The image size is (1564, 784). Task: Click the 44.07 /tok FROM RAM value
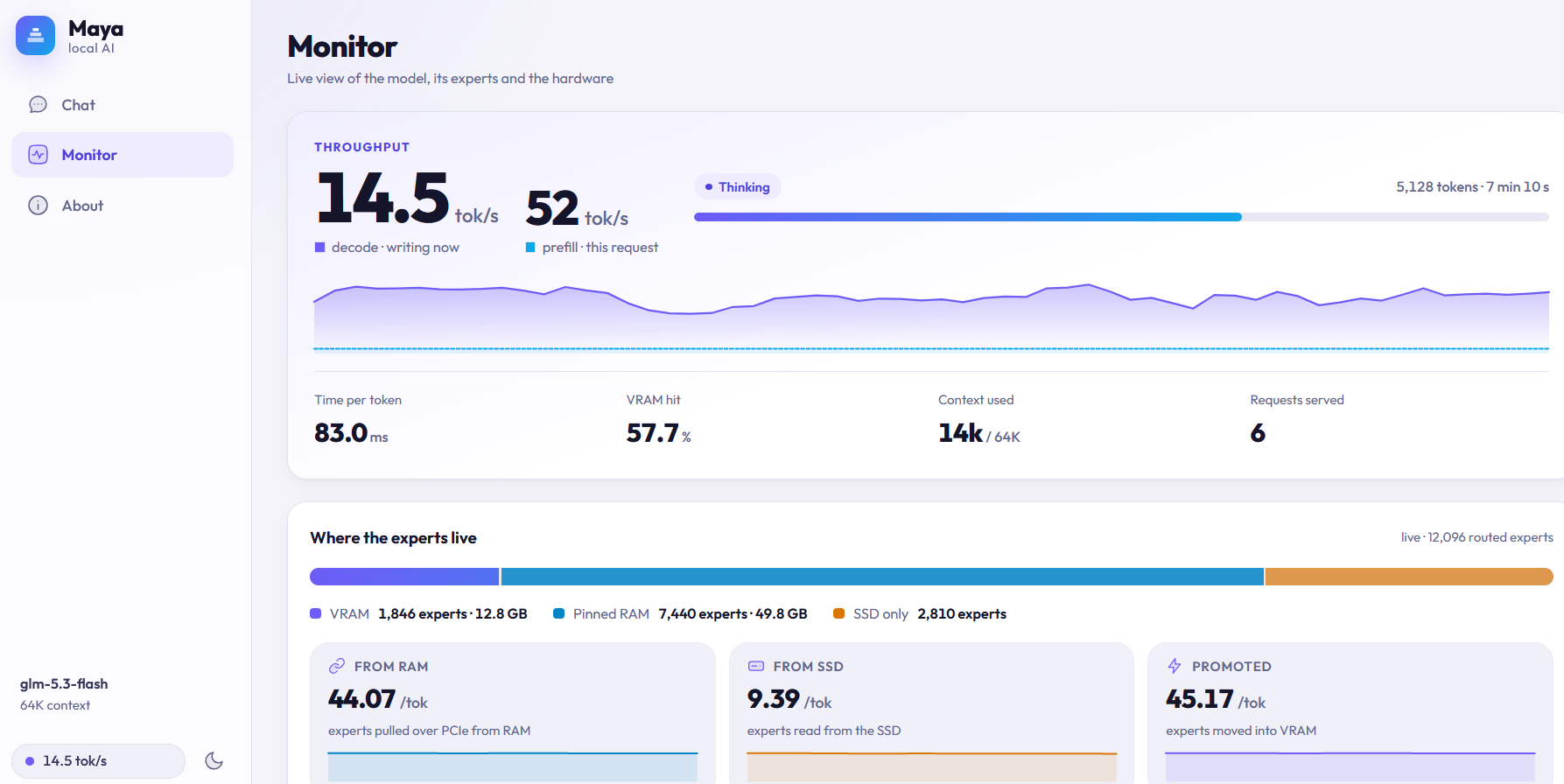(378, 699)
